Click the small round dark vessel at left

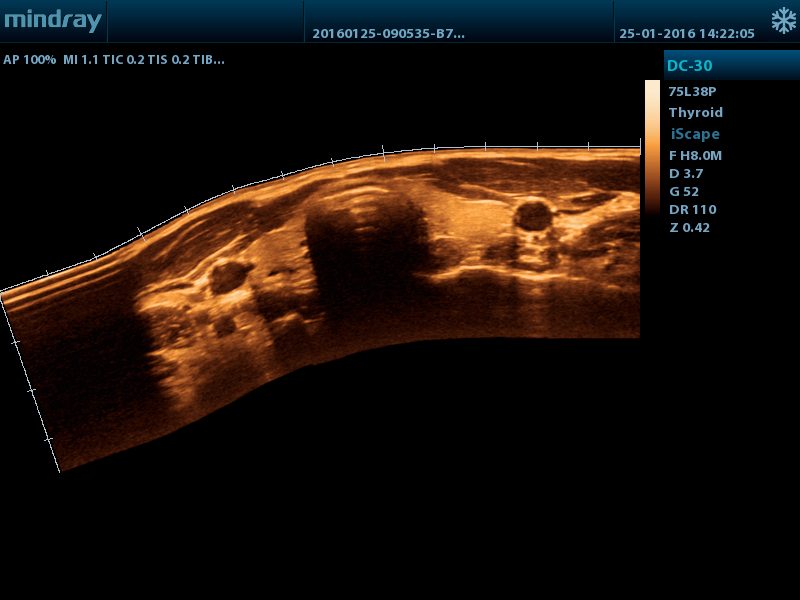pyautogui.click(x=229, y=276)
